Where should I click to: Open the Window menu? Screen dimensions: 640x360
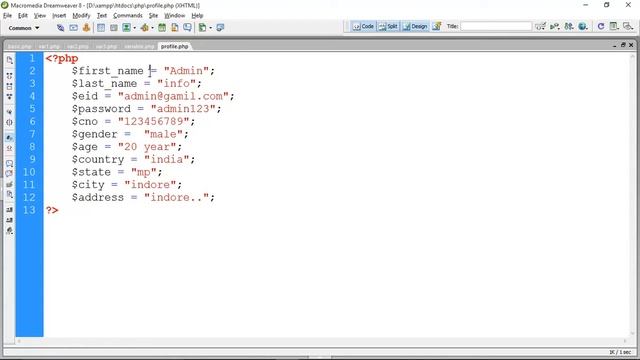pyautogui.click(x=174, y=16)
